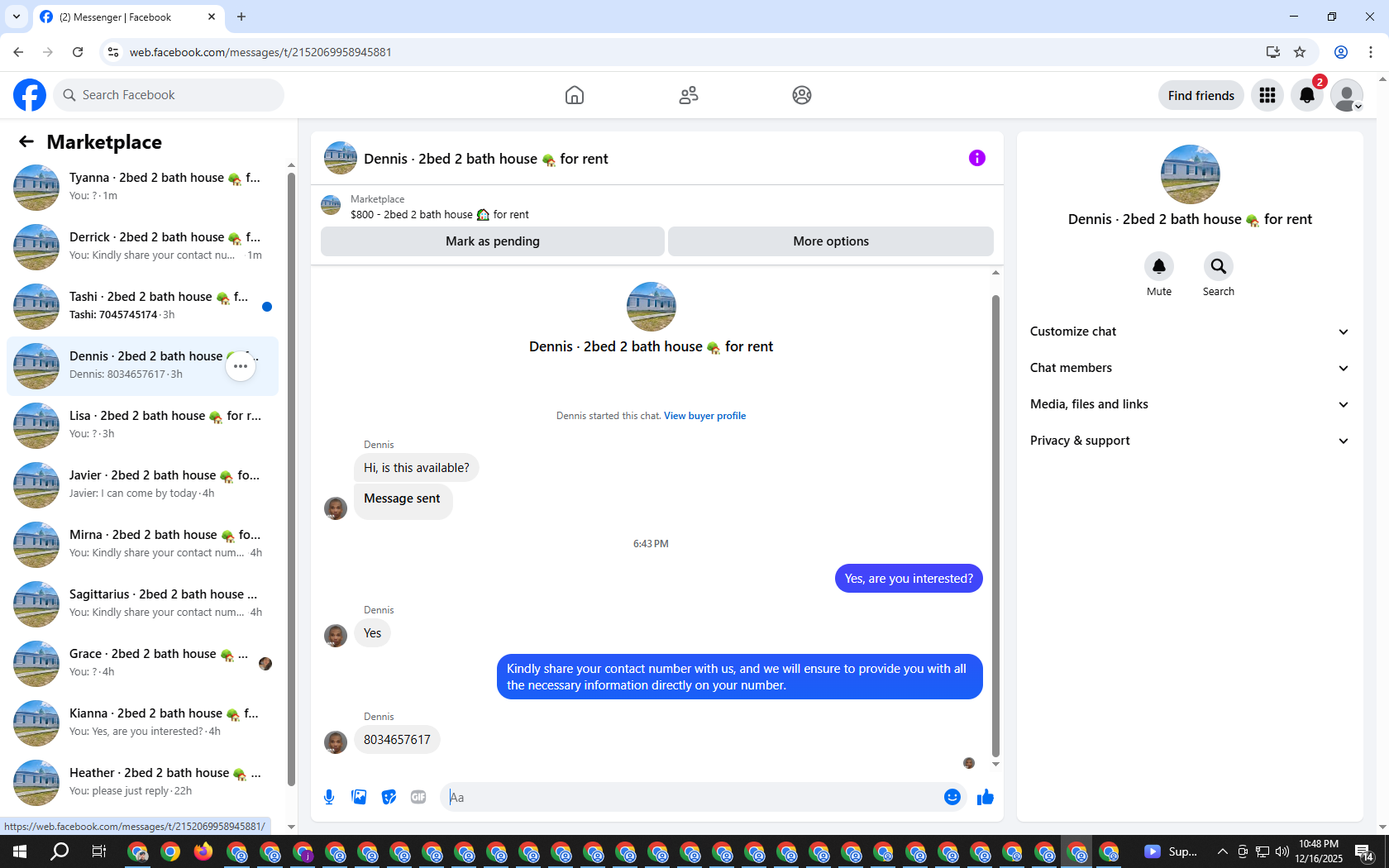Screen dimensions: 1389x868
Task: Open the Marketplace listing $800 link
Action: coord(440,215)
